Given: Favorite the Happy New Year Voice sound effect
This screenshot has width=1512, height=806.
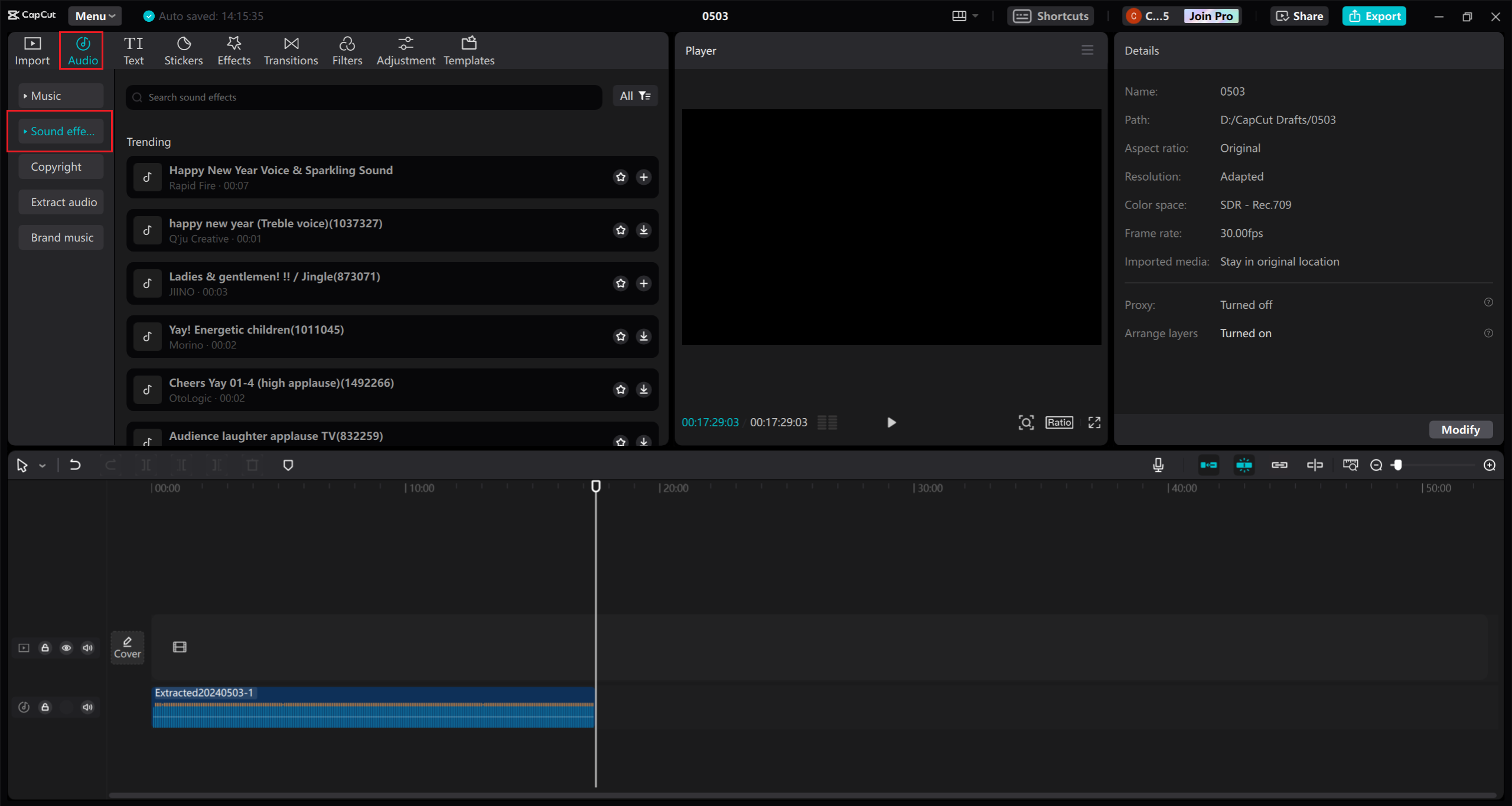Looking at the screenshot, I should [620, 177].
